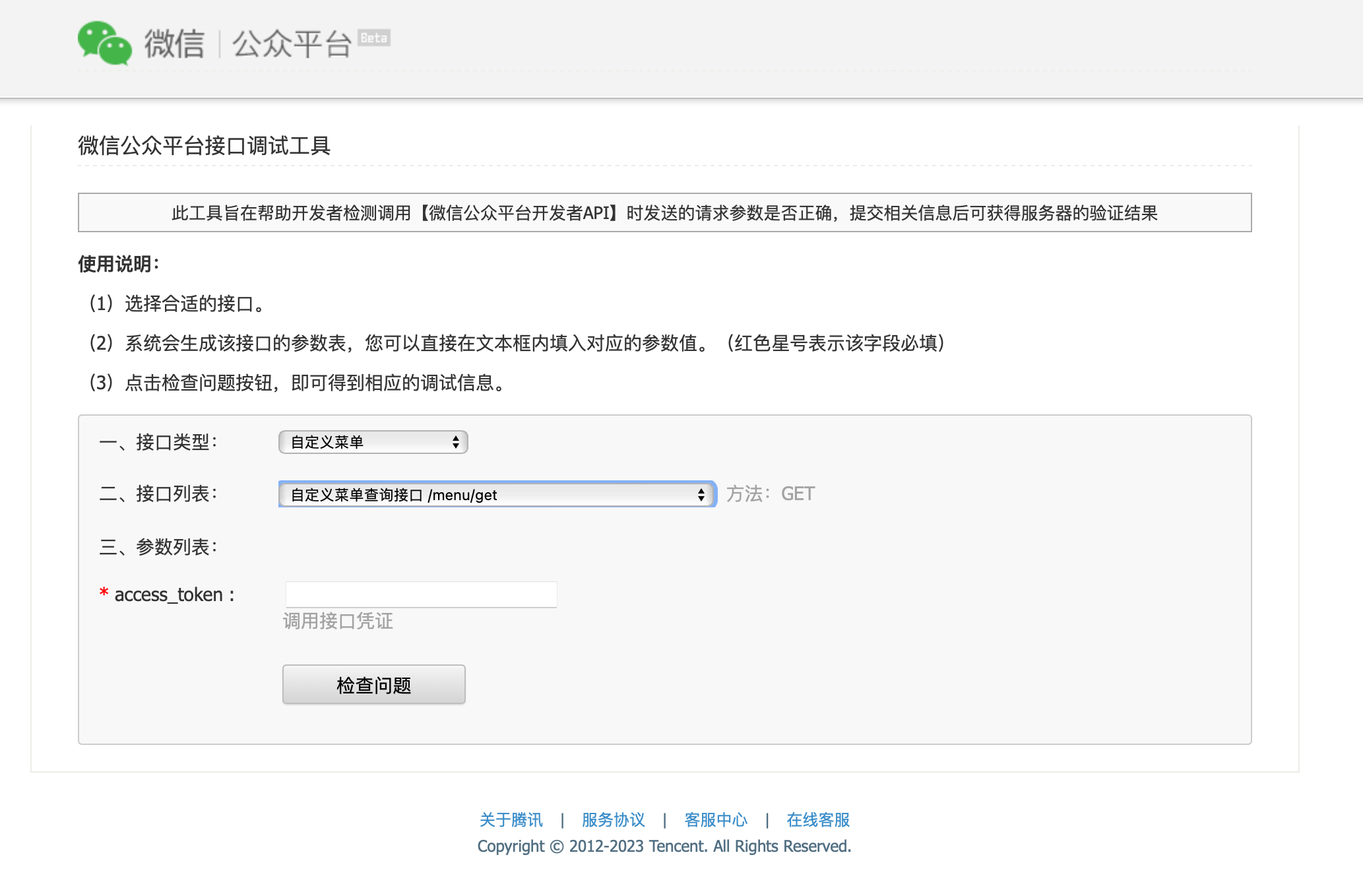1363x896 pixels.
Task: Click the 微信公众平台接口调试工具 page heading
Action: pos(205,146)
